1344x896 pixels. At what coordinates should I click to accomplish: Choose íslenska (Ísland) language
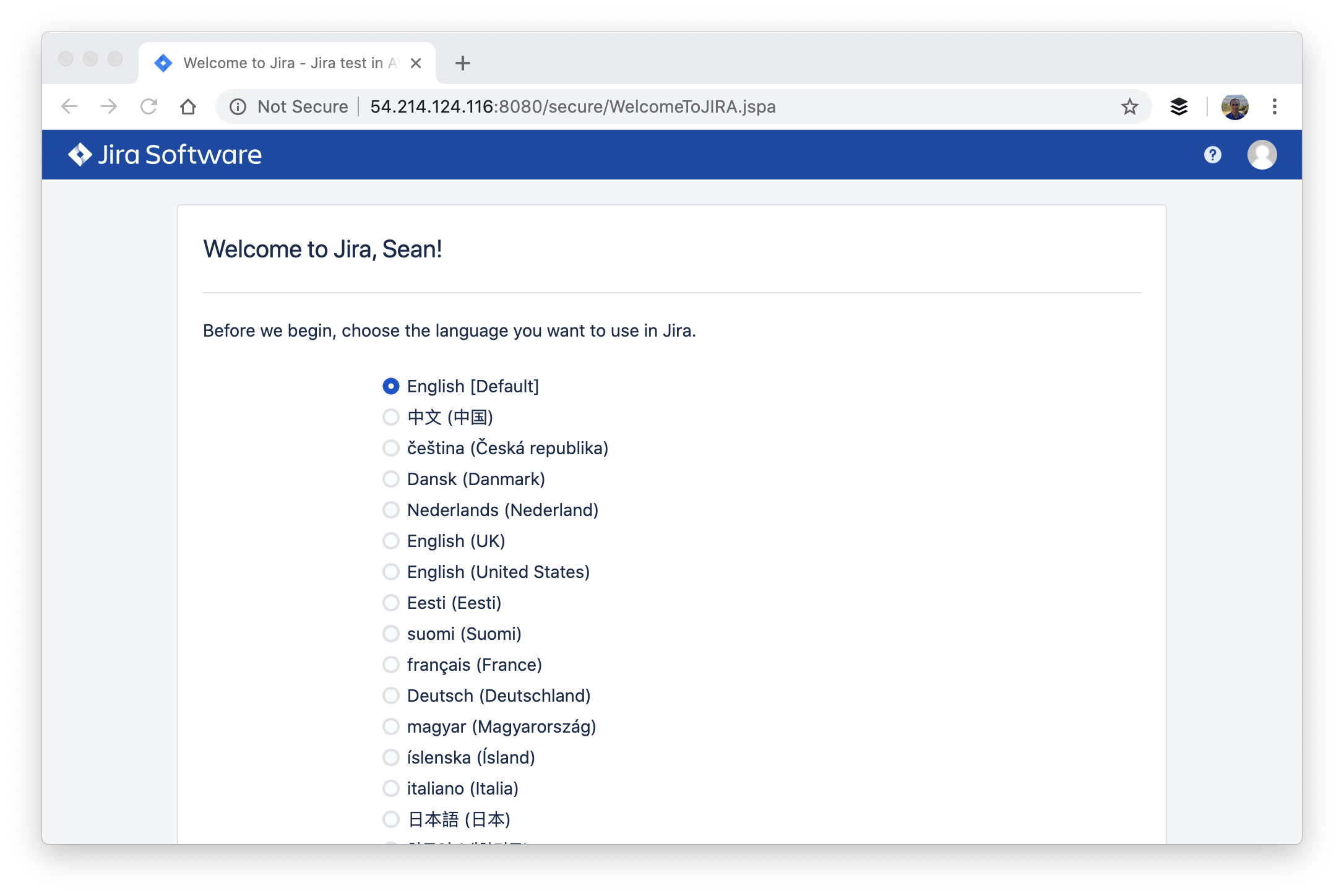390,757
